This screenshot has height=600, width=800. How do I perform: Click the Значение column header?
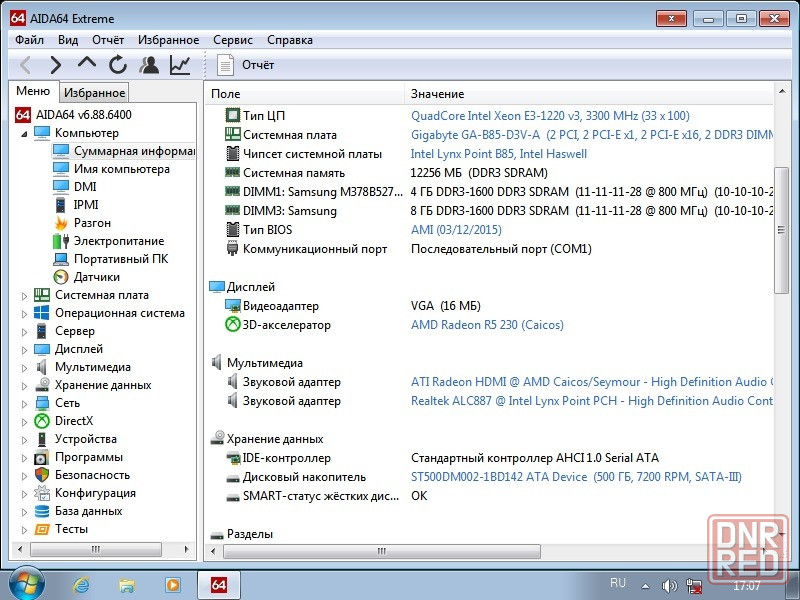point(590,94)
